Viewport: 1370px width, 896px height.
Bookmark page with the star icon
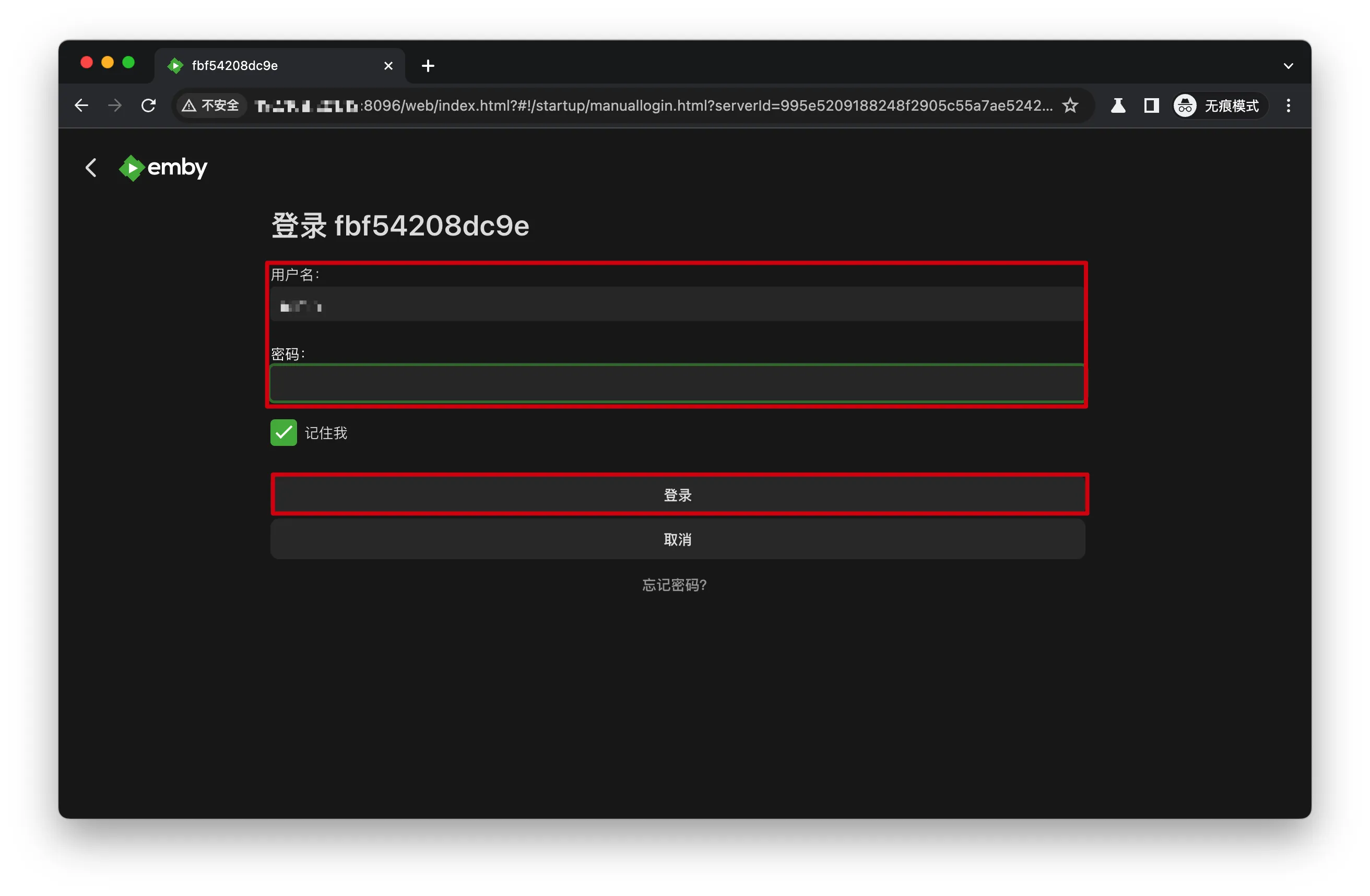point(1071,105)
